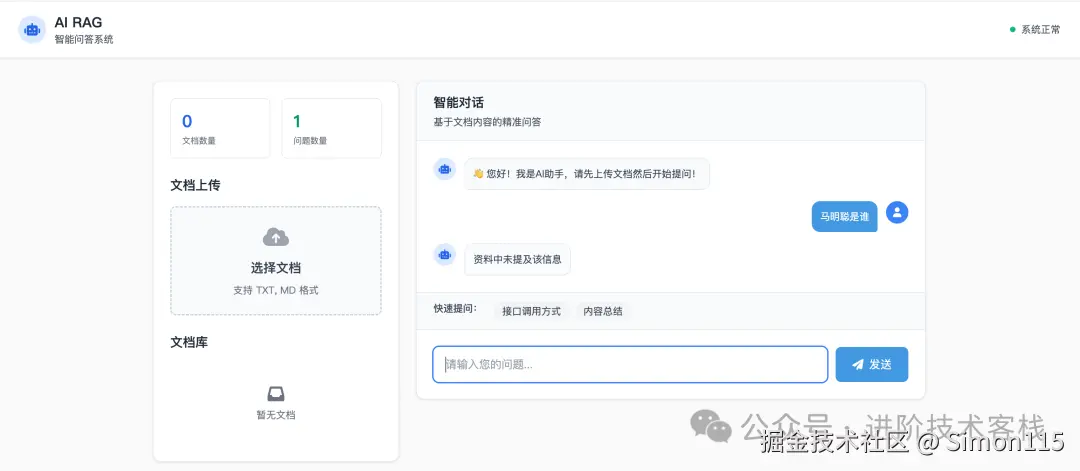1080x471 pixels.
Task: Click the 问题数量 count card
Action: (x=331, y=128)
